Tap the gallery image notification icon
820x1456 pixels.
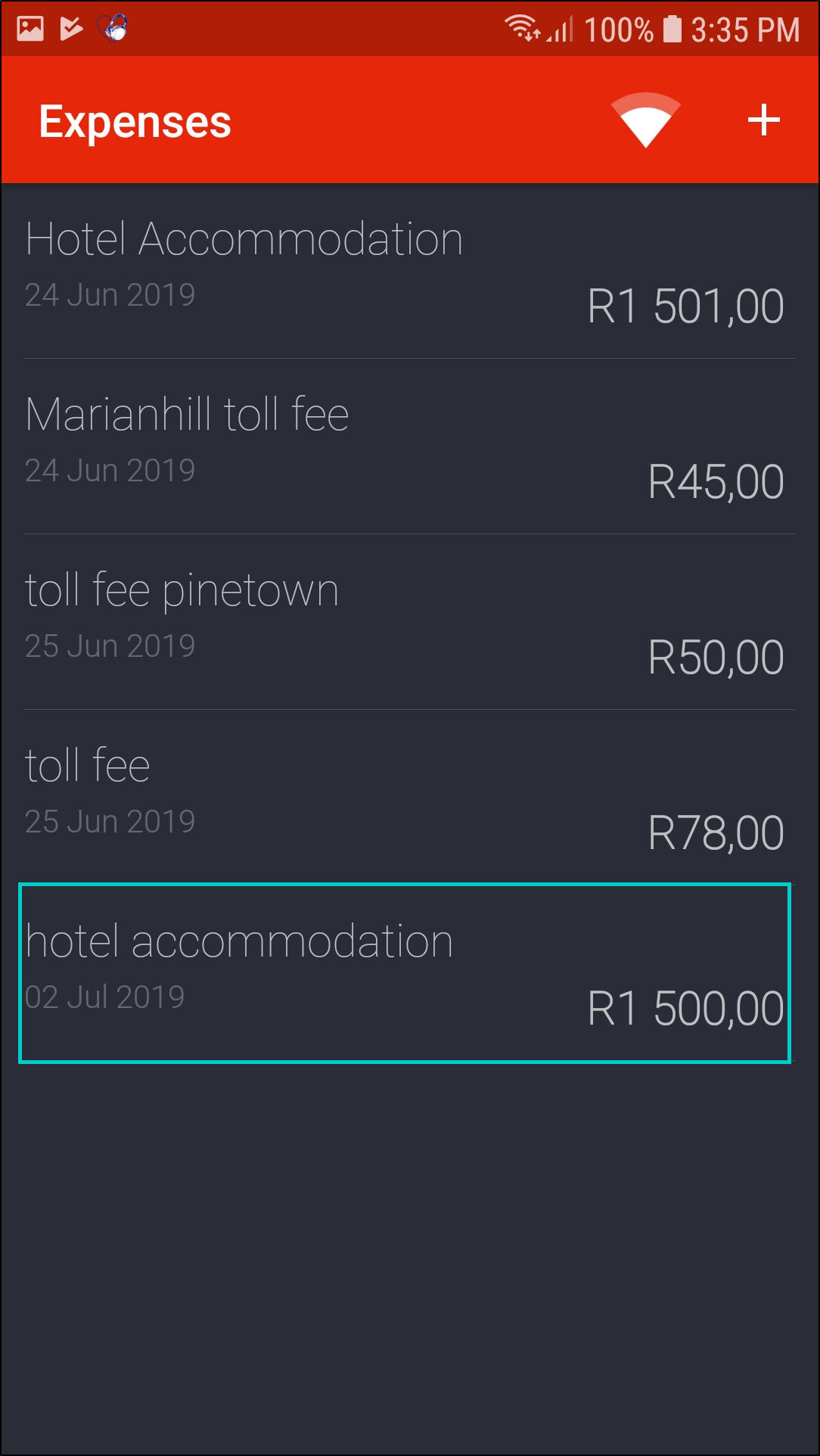[30, 29]
